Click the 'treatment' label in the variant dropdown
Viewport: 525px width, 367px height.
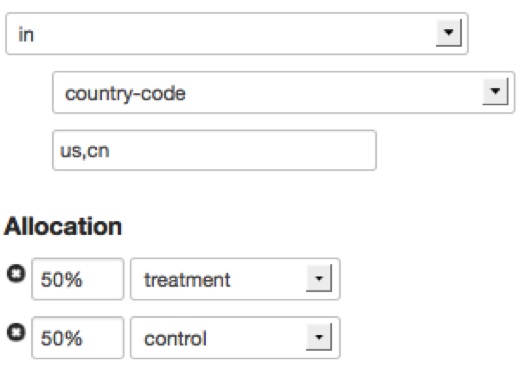[x=187, y=280]
